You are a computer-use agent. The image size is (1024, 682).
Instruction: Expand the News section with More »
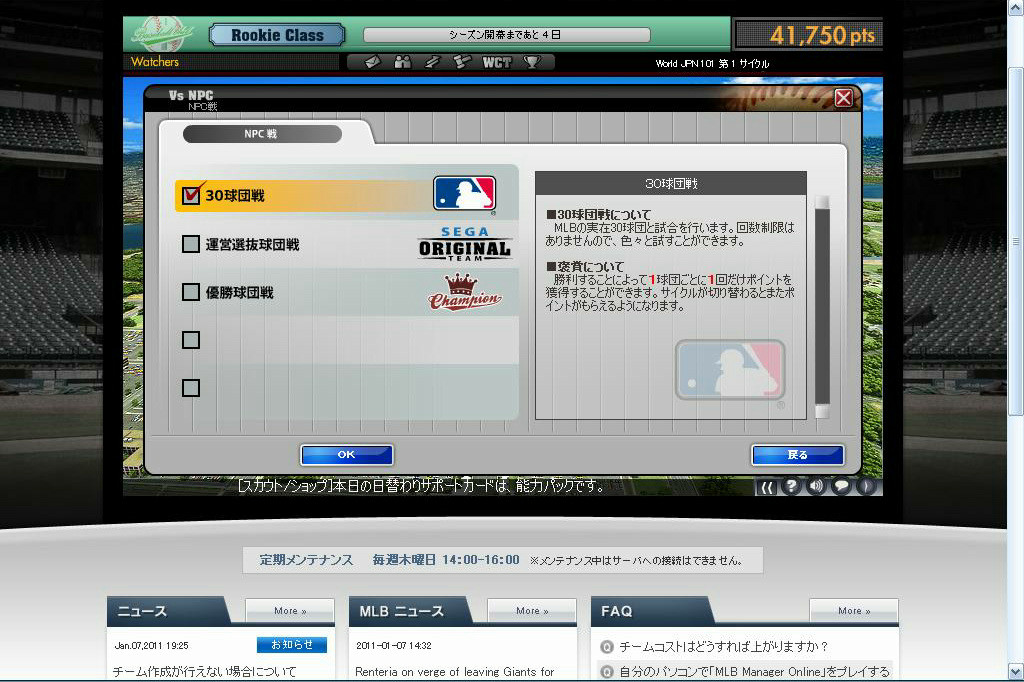click(290, 610)
